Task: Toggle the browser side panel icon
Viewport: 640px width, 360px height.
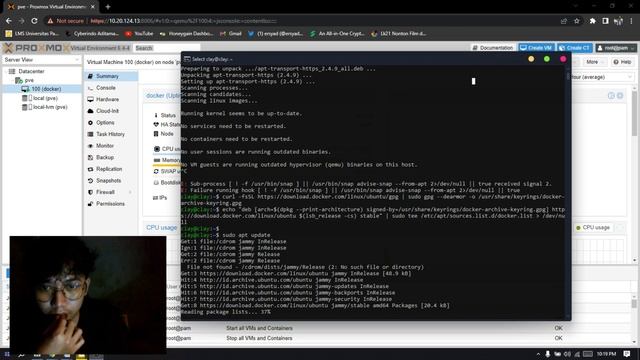Action: tap(606, 21)
